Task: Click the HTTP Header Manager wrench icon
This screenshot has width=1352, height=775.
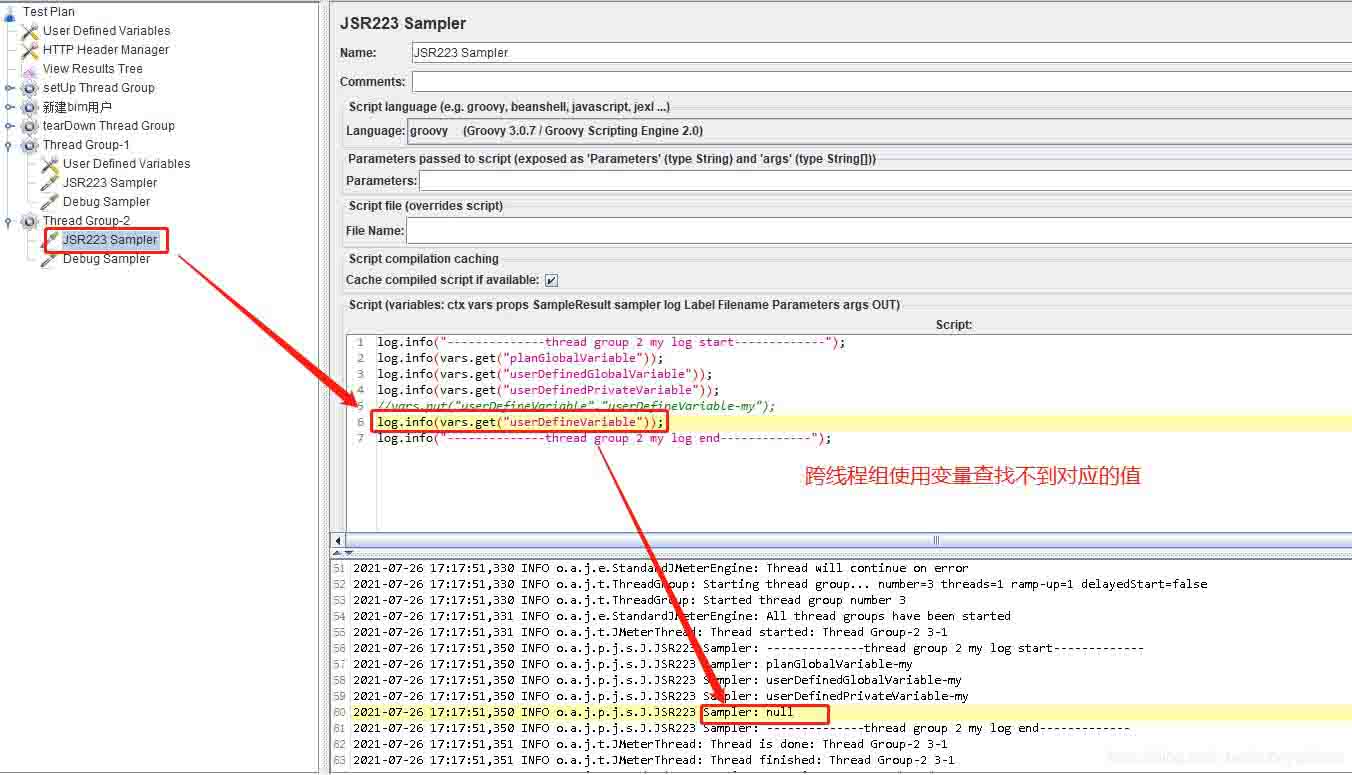Action: pyautogui.click(x=30, y=50)
